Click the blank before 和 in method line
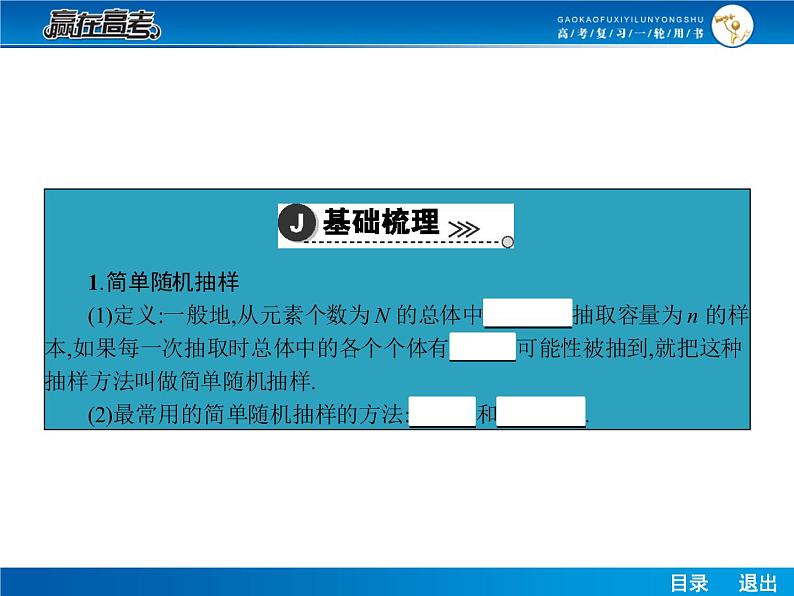 click(x=442, y=412)
